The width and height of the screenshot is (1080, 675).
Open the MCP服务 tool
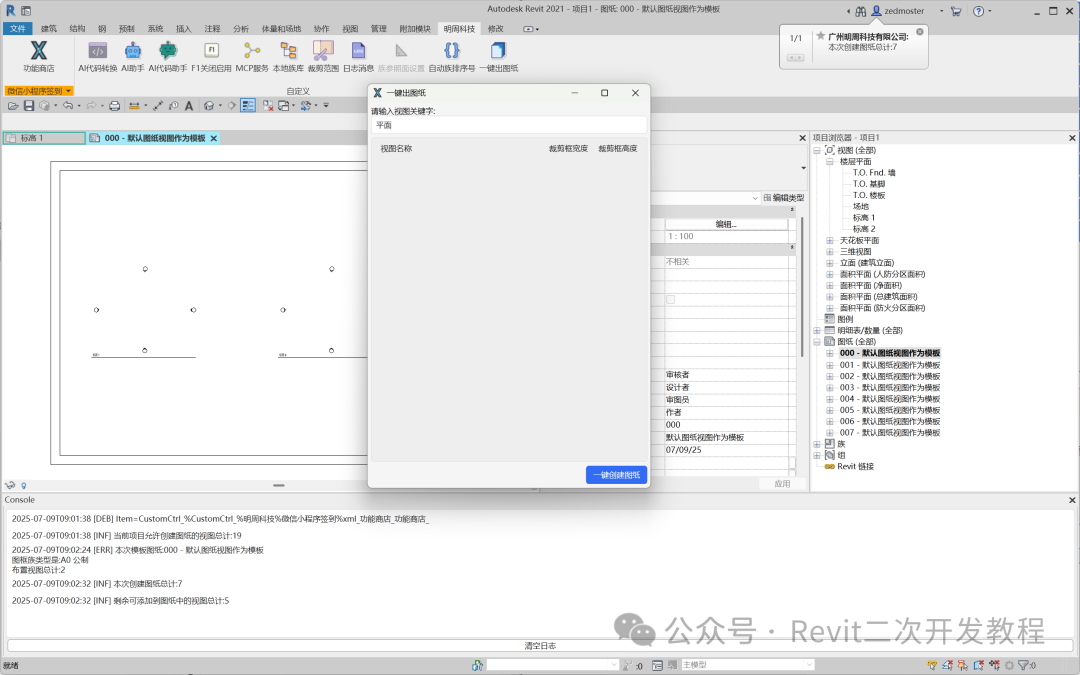[x=252, y=56]
